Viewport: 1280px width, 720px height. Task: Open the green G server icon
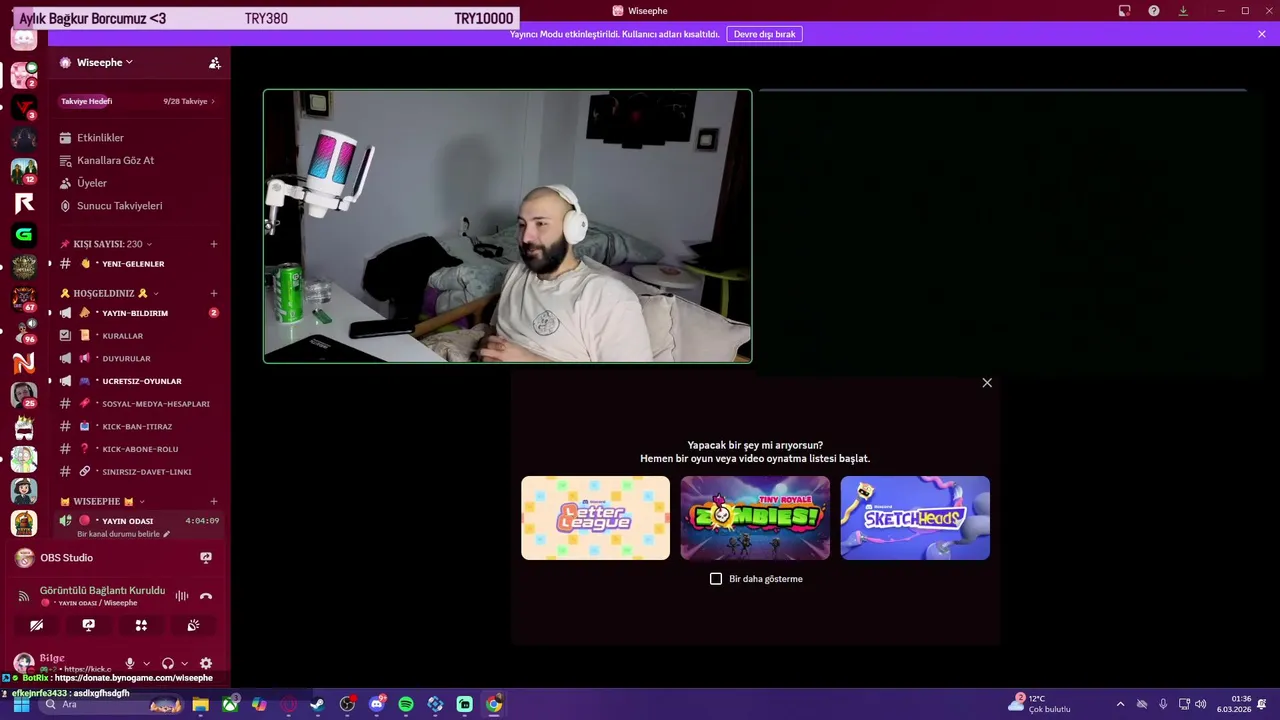click(x=24, y=235)
